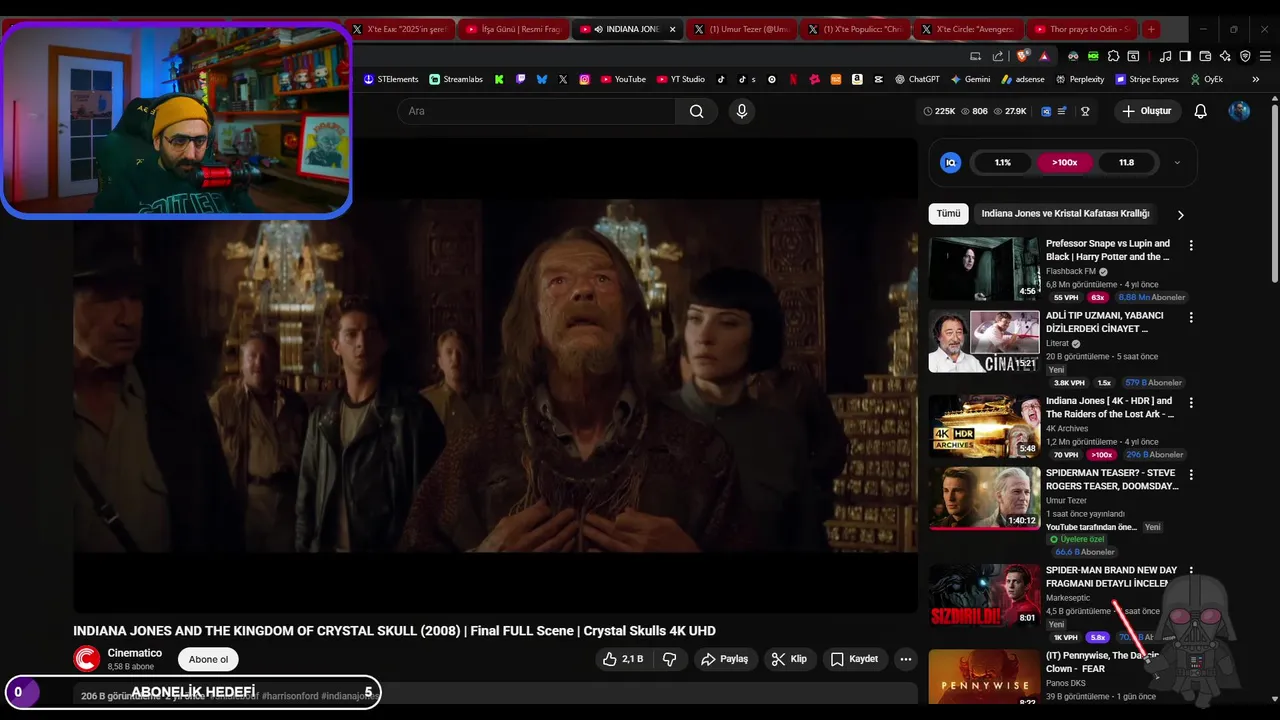This screenshot has height=720, width=1280.
Task: Open the account avatar menu
Action: tap(1239, 111)
